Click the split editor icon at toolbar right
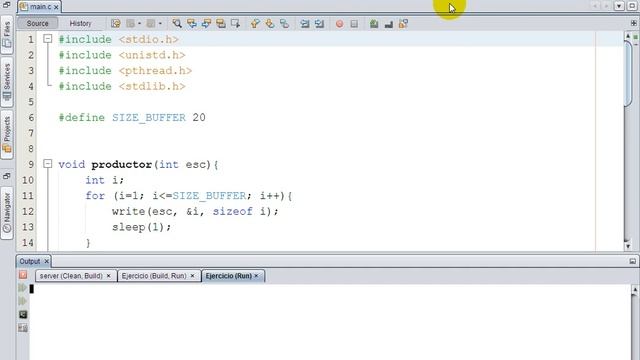The width and height of the screenshot is (640, 360). coord(634,23)
